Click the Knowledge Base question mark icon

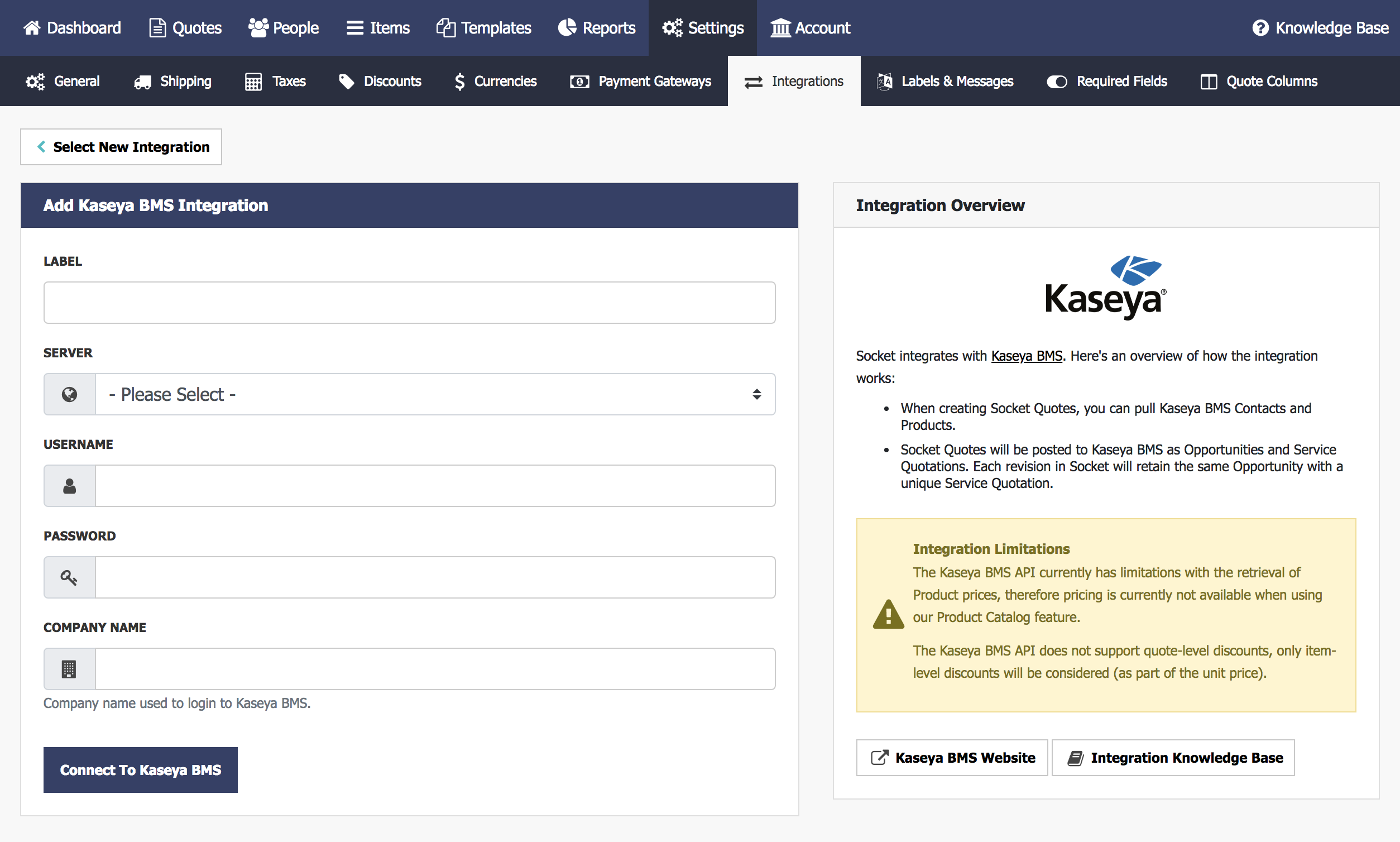(1260, 28)
